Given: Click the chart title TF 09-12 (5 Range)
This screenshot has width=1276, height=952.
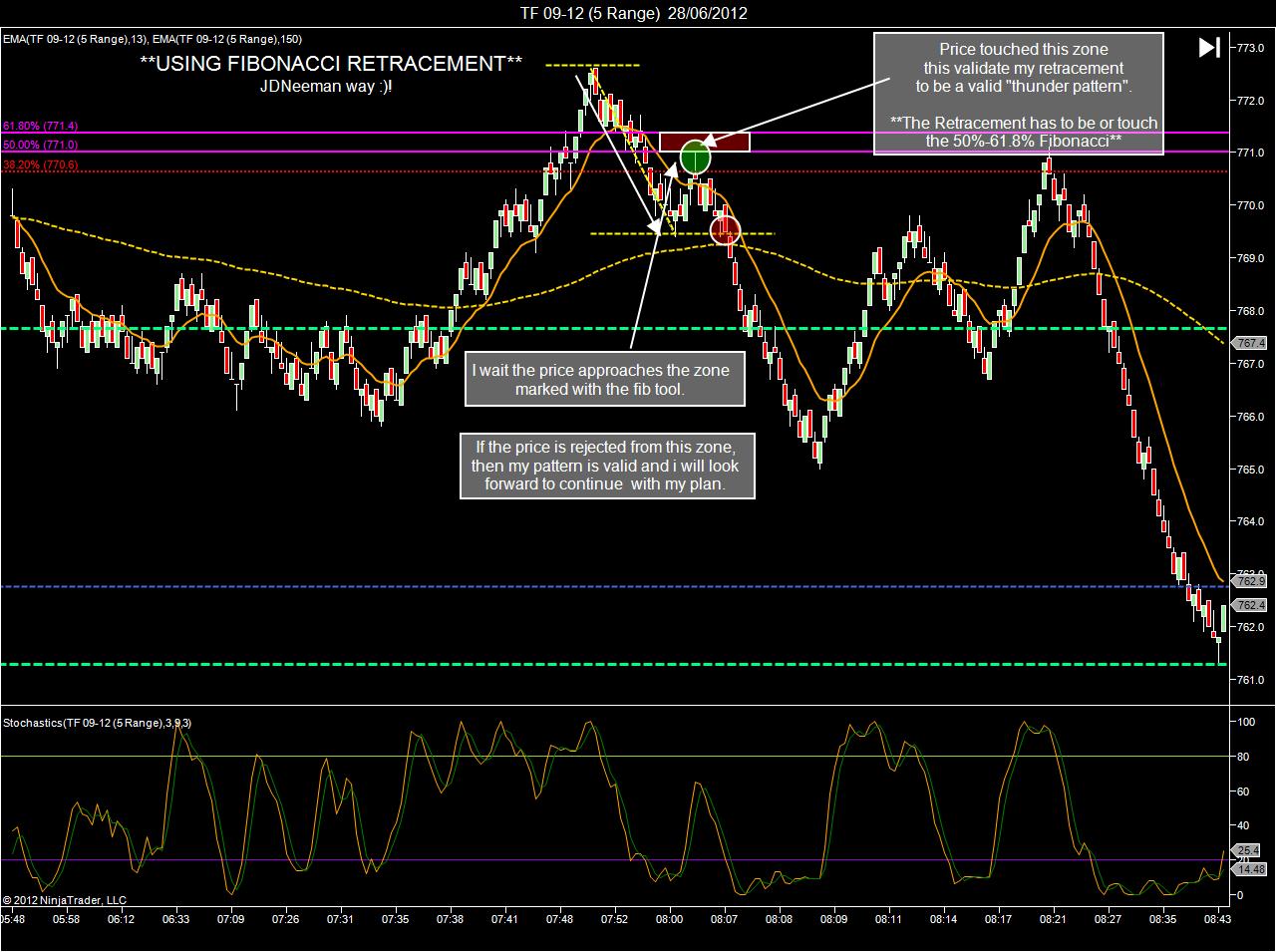Looking at the screenshot, I should point(632,13).
